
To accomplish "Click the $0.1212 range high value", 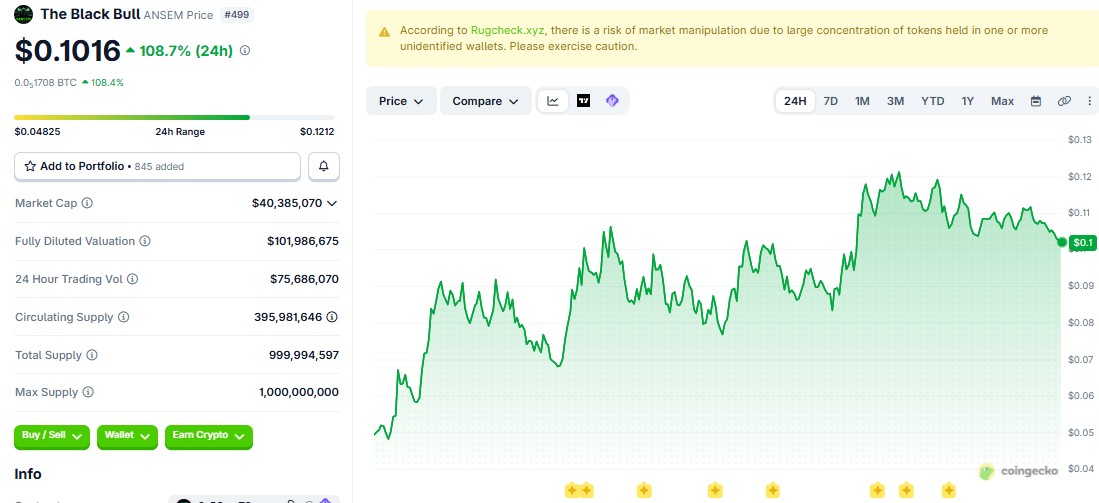I will click(317, 132).
